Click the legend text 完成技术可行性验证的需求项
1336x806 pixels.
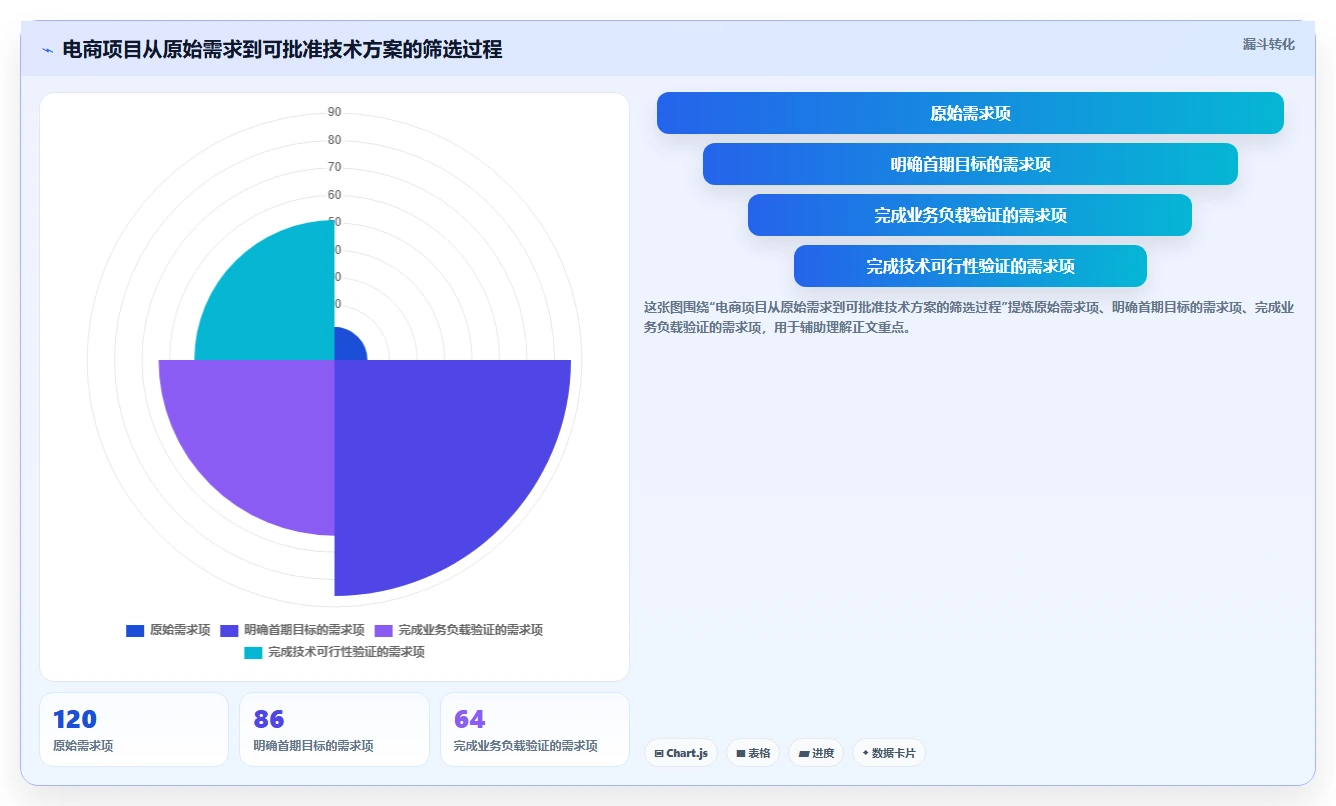[346, 652]
